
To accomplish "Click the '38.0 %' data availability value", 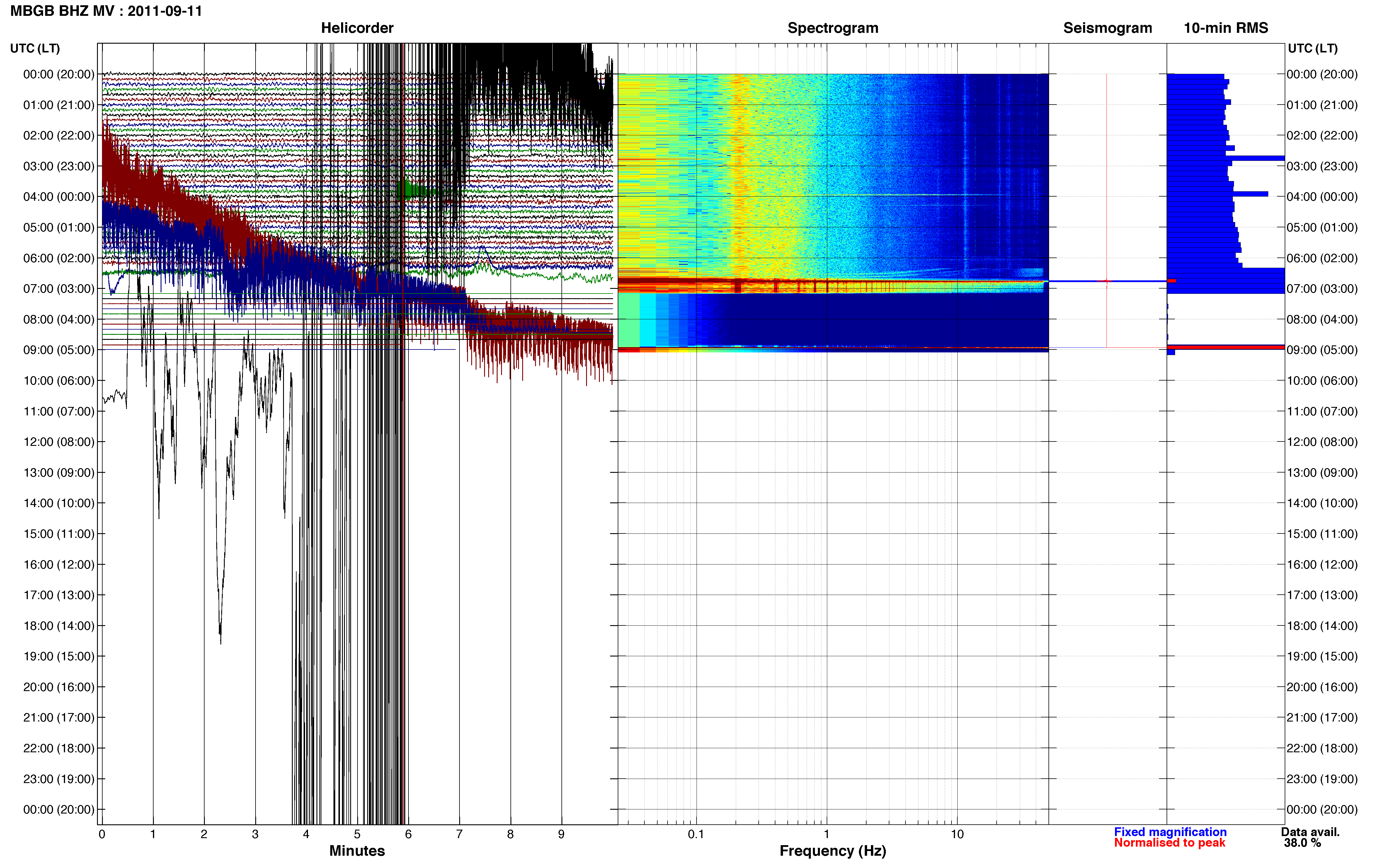I will coord(1303,843).
